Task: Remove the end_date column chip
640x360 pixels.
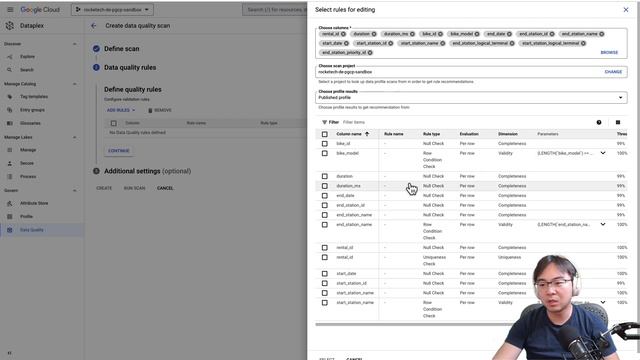Action: click(x=509, y=34)
